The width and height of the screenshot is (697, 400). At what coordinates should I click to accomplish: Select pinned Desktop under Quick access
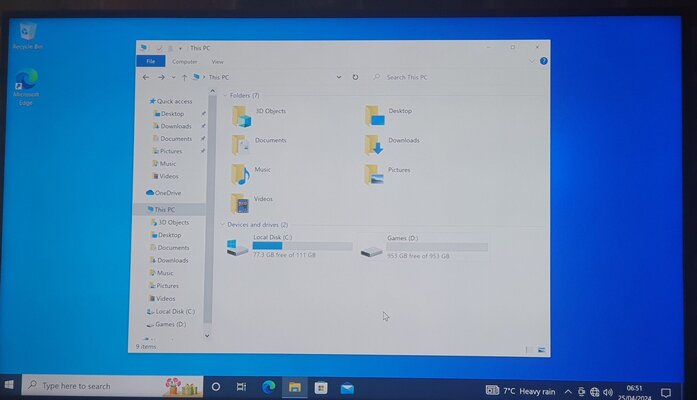point(169,114)
